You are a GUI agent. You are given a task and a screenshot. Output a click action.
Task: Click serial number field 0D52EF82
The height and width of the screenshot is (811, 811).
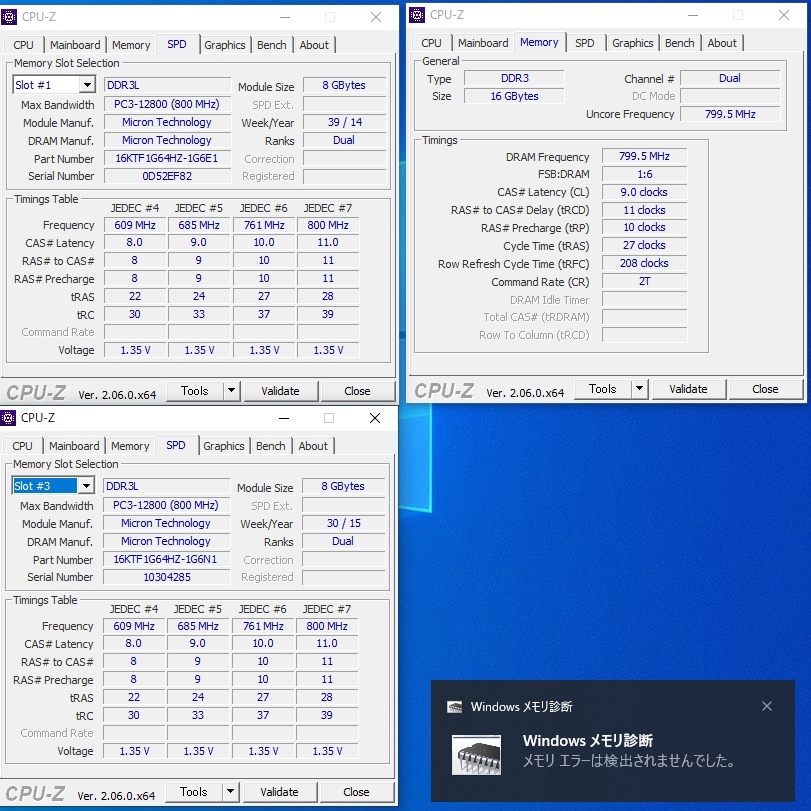(167, 176)
